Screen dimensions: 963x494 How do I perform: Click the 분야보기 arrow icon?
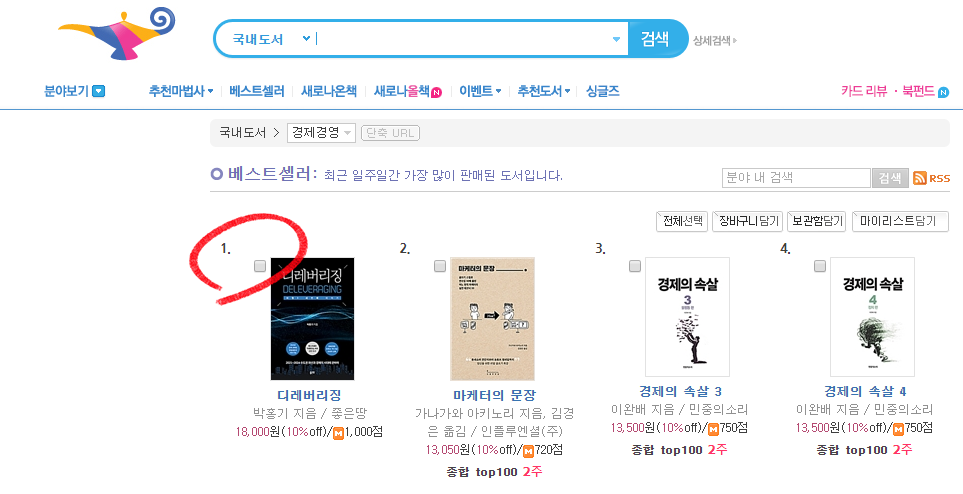point(98,92)
